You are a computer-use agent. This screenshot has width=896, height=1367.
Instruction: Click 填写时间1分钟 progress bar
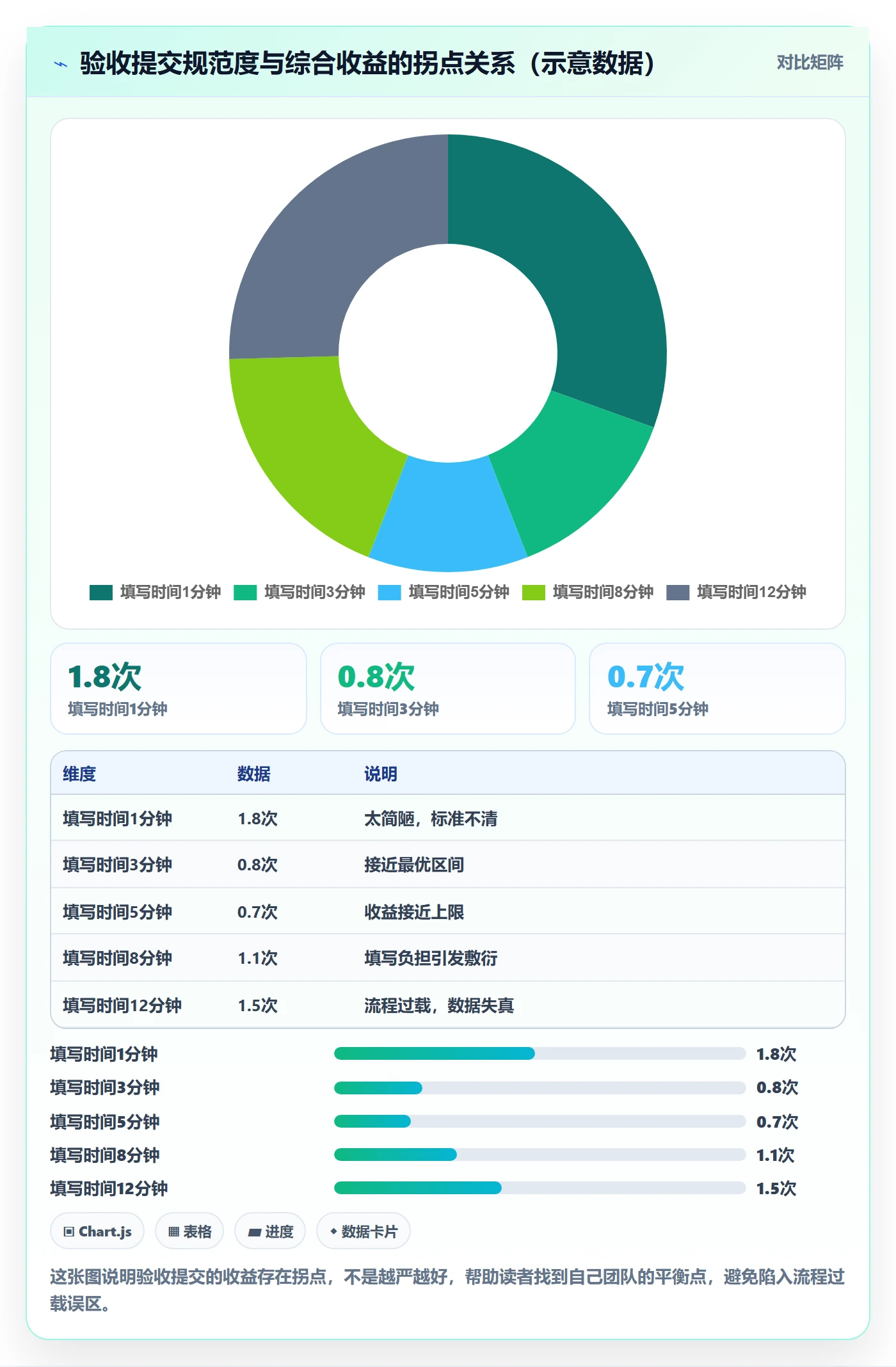click(x=540, y=1053)
